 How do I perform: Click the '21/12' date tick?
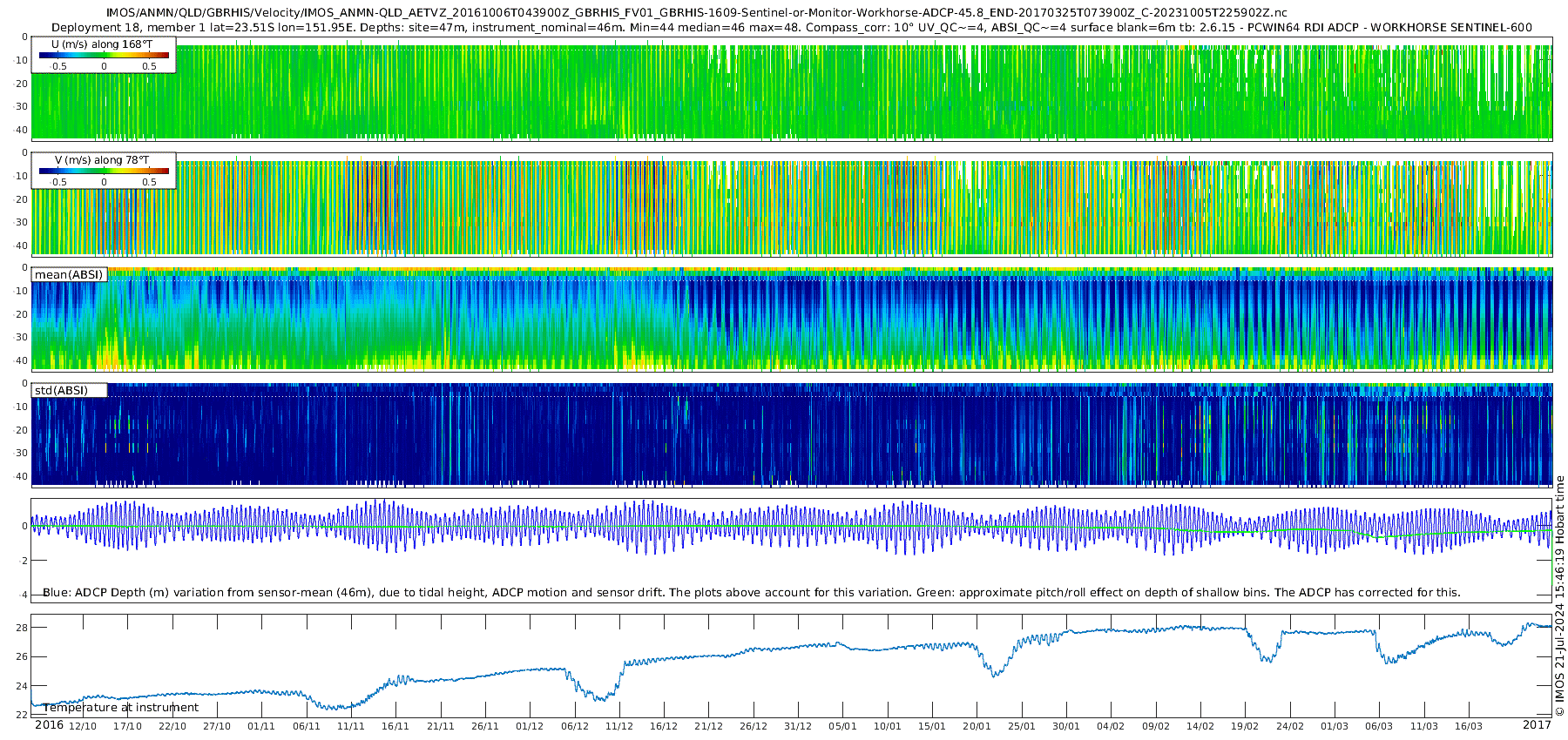[709, 726]
